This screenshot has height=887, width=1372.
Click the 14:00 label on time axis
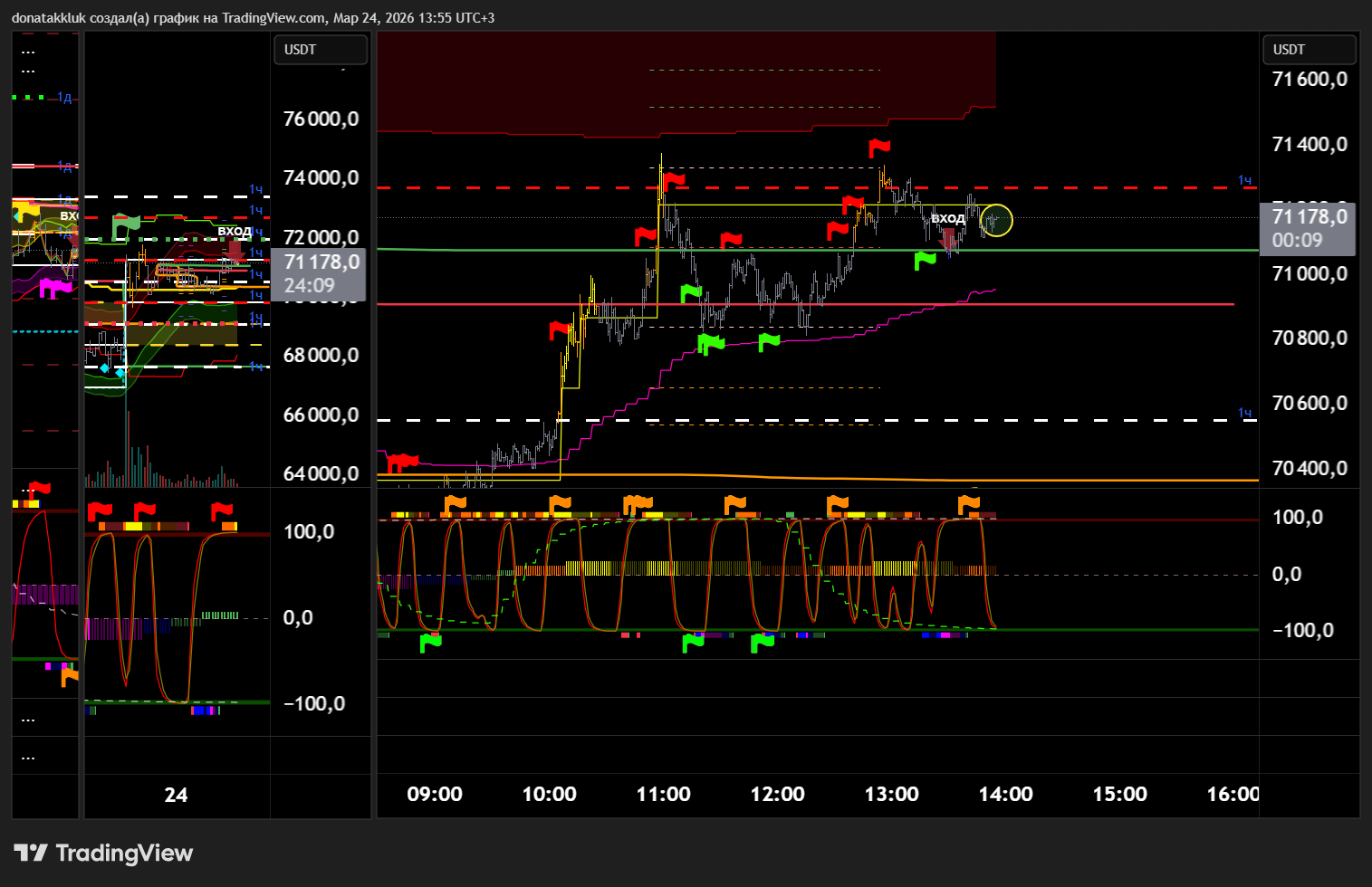tap(1005, 794)
